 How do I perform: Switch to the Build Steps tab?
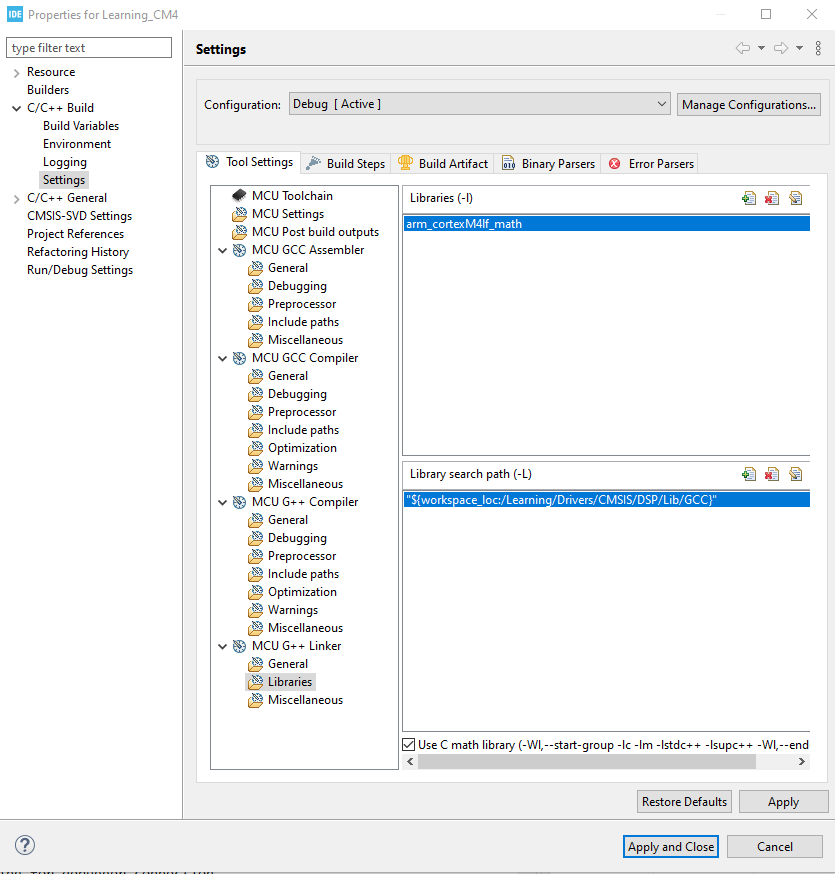pos(346,163)
